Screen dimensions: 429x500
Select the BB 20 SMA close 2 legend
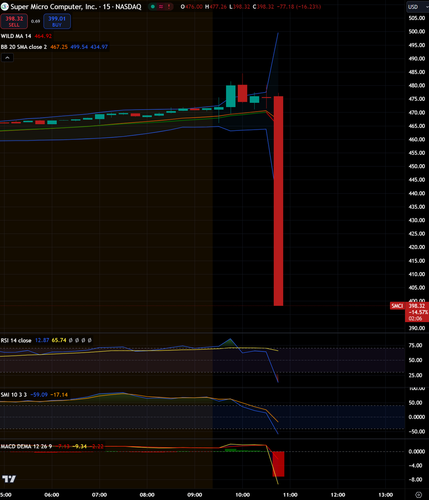(x=24, y=47)
